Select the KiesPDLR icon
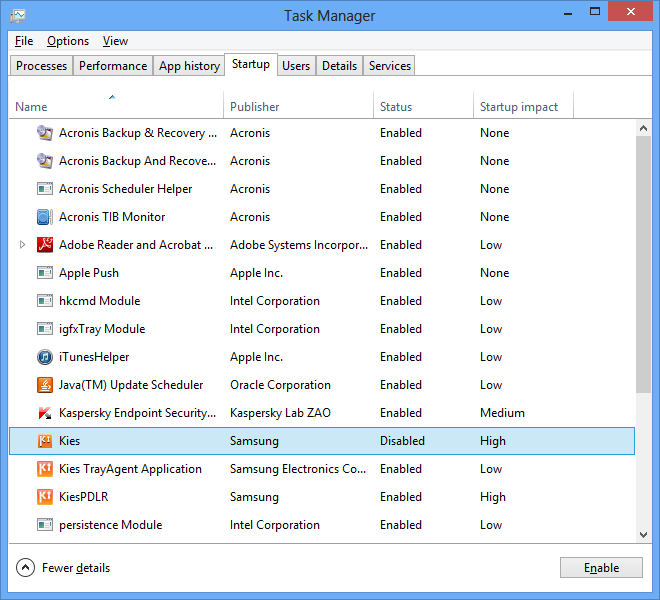 (44, 497)
